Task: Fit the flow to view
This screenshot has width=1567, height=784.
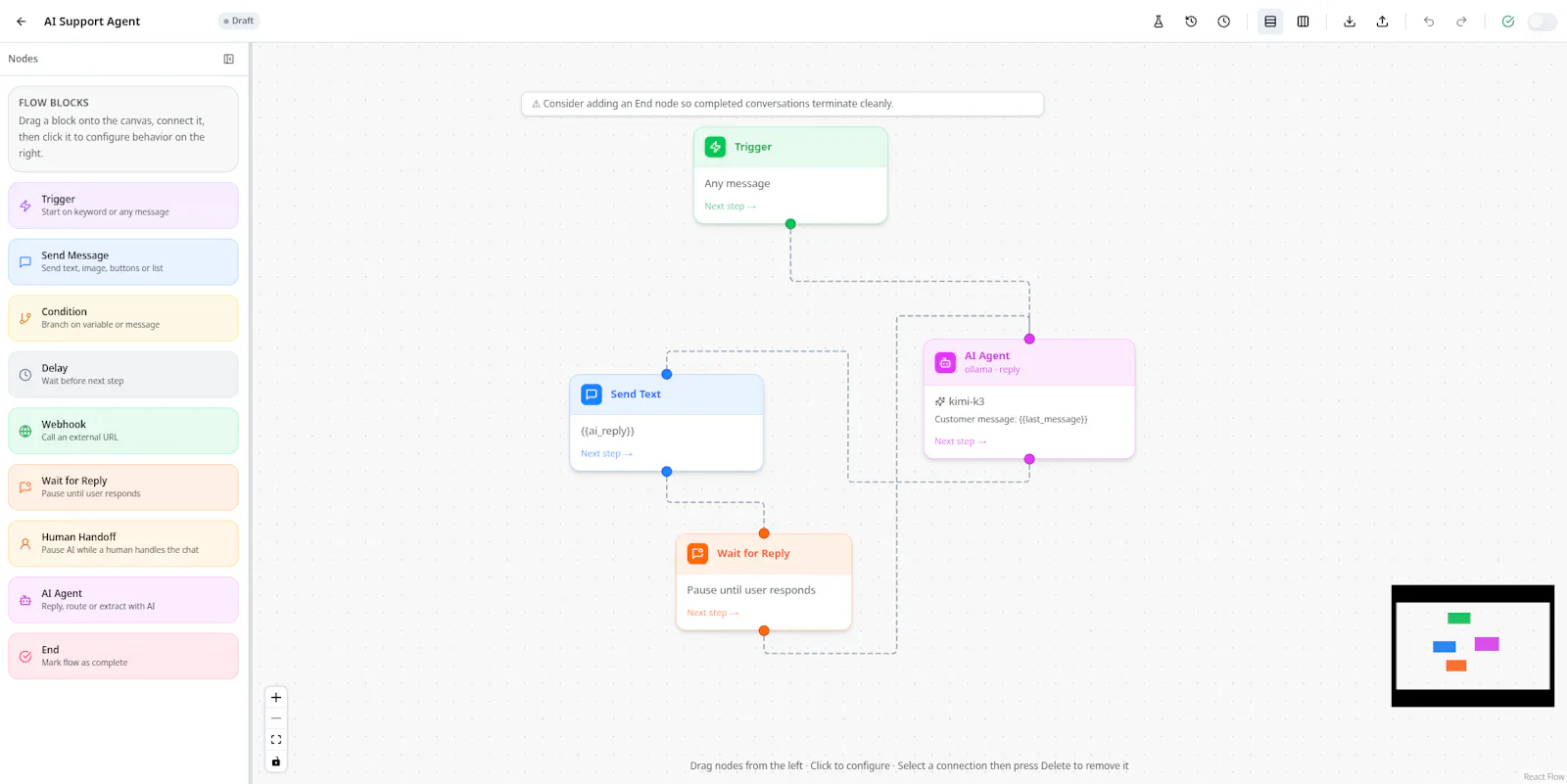Action: [276, 740]
